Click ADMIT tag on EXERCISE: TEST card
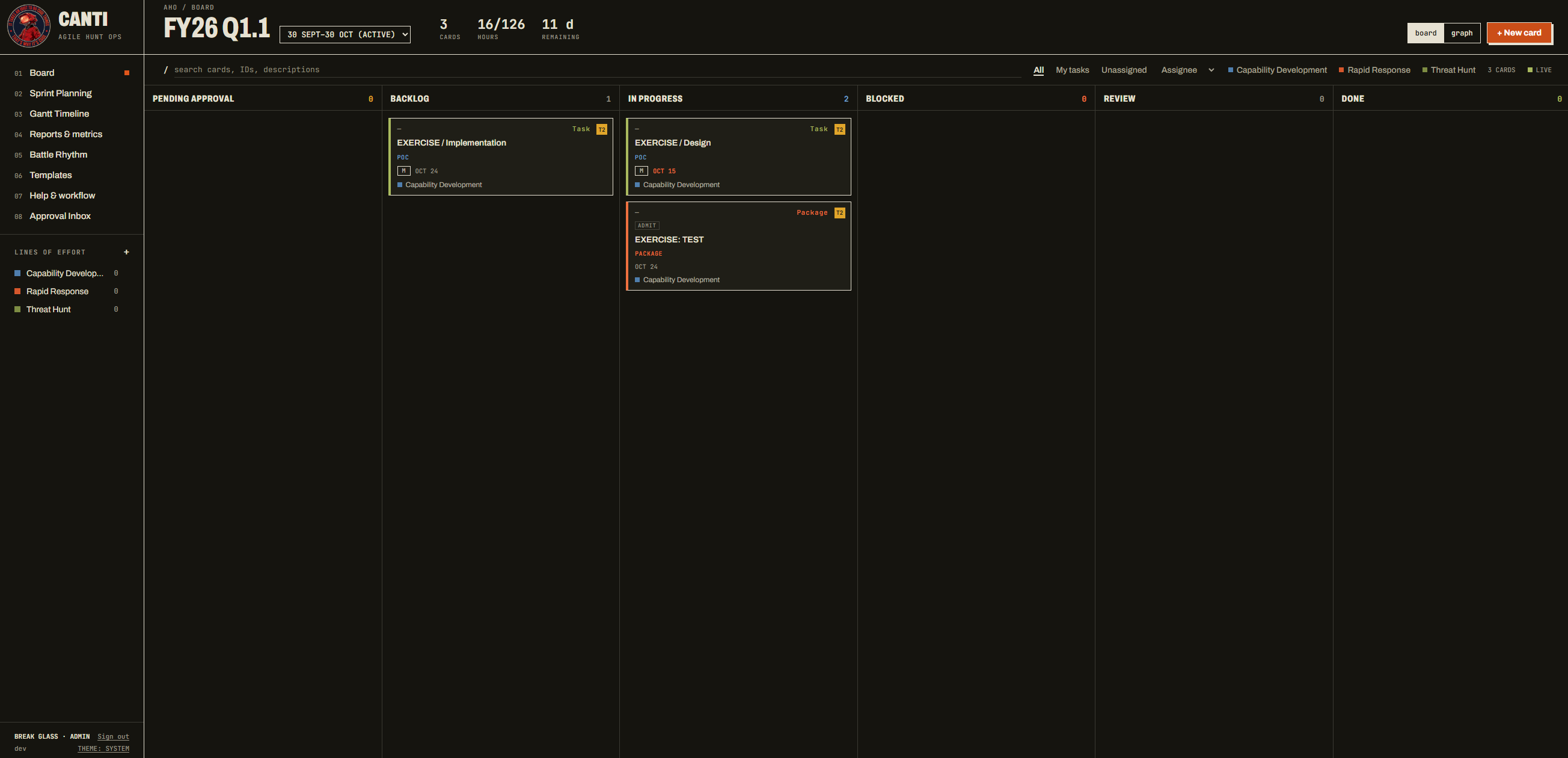Viewport: 1568px width, 758px height. pyautogui.click(x=647, y=226)
